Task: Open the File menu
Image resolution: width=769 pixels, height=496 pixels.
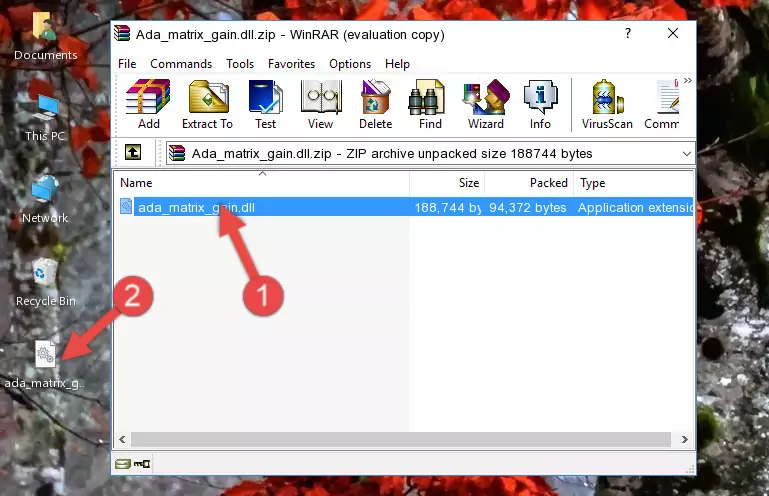Action: [127, 64]
